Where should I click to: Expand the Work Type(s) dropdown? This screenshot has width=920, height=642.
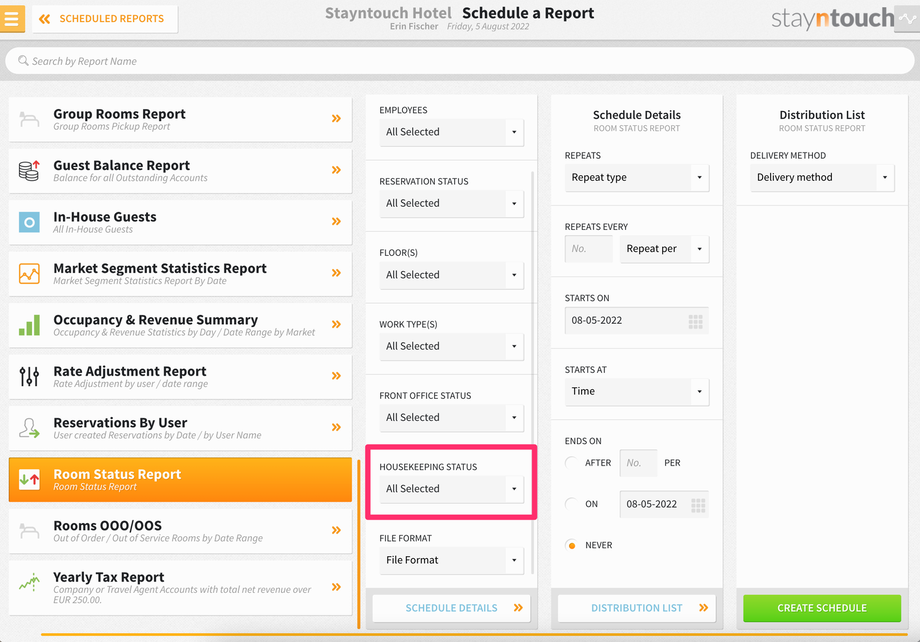pyautogui.click(x=451, y=346)
